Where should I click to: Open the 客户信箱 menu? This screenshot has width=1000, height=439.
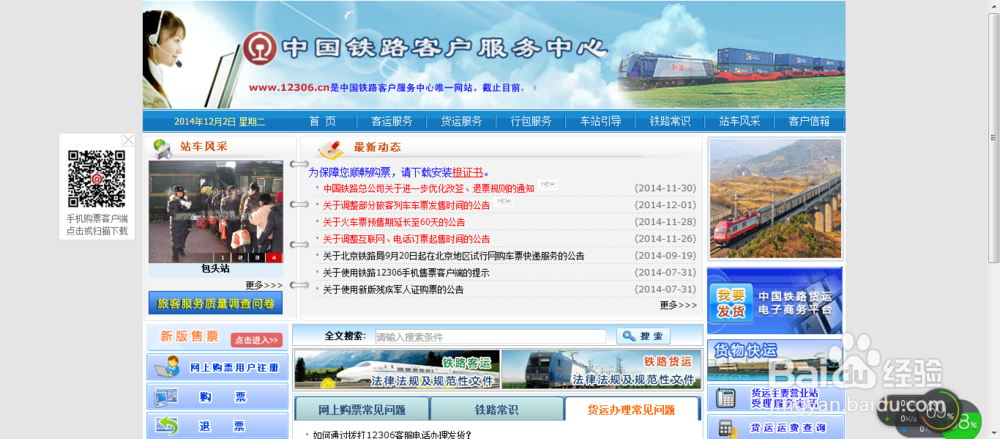click(x=809, y=121)
